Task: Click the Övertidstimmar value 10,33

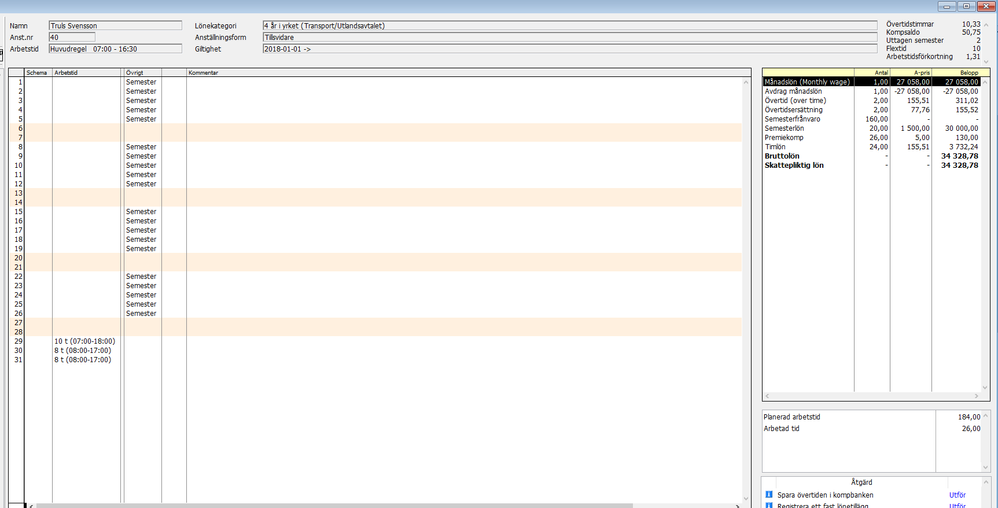Action: click(971, 24)
